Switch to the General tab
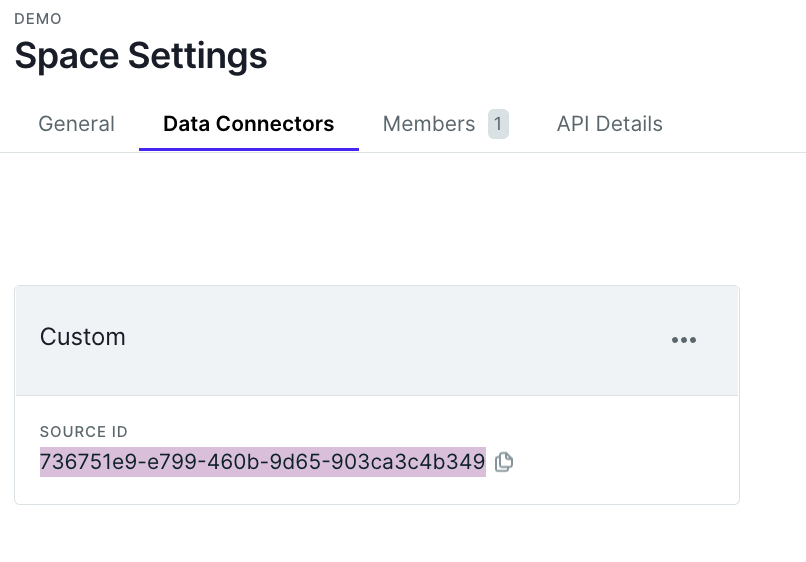The height and width of the screenshot is (562, 806). pos(76,124)
